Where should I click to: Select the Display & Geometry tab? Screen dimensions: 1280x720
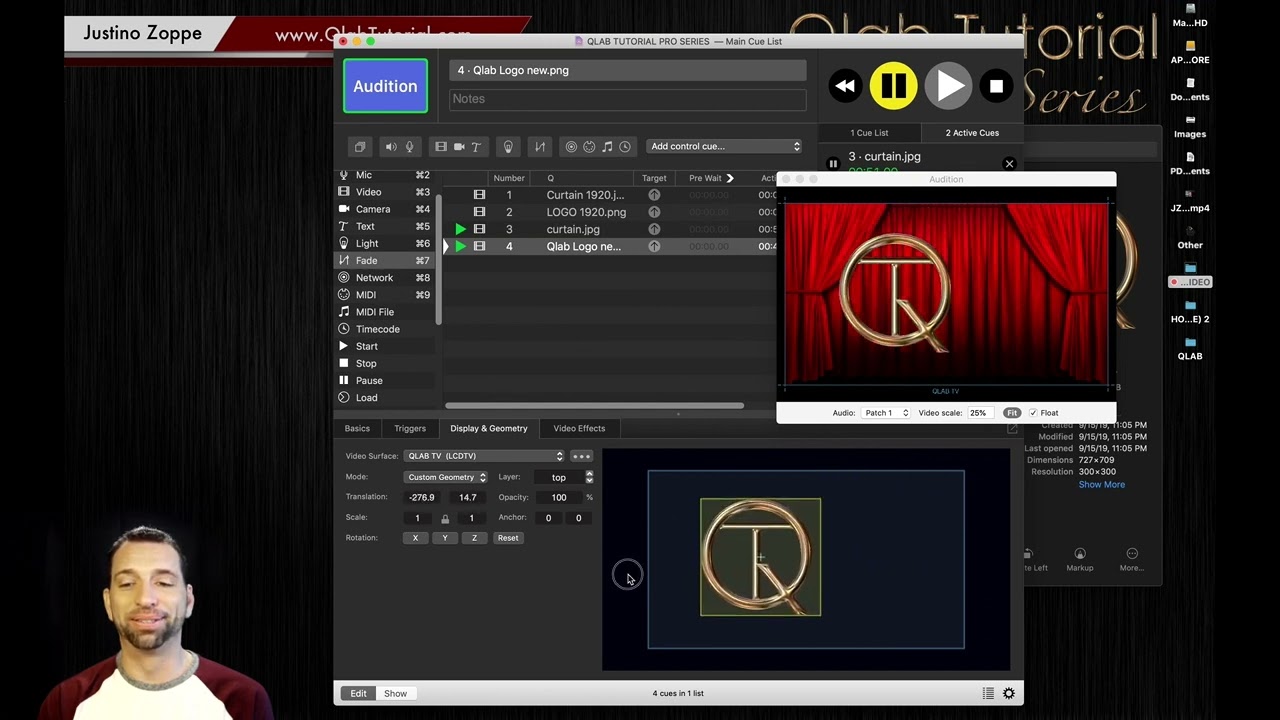click(x=488, y=428)
